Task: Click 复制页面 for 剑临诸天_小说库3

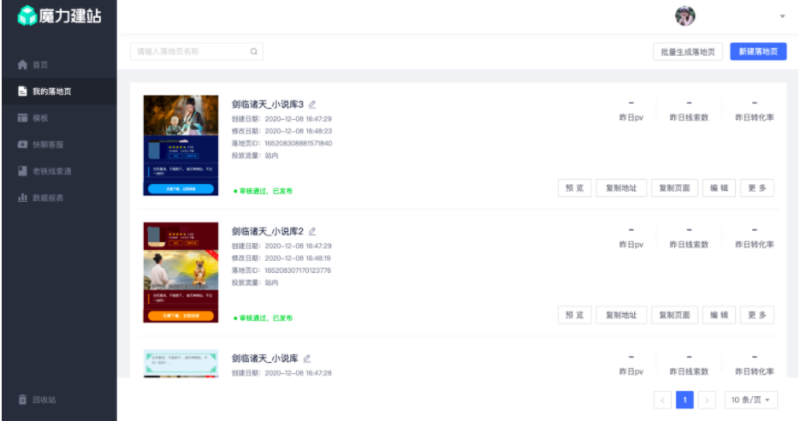Action: 674,188
